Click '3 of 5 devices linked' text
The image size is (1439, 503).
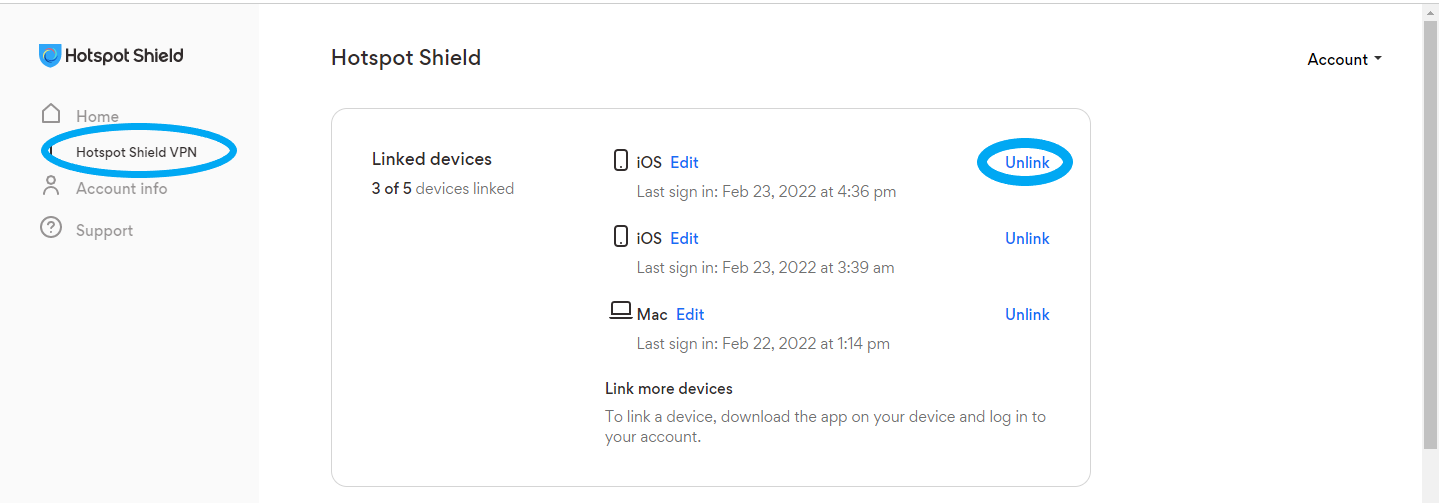pos(443,188)
